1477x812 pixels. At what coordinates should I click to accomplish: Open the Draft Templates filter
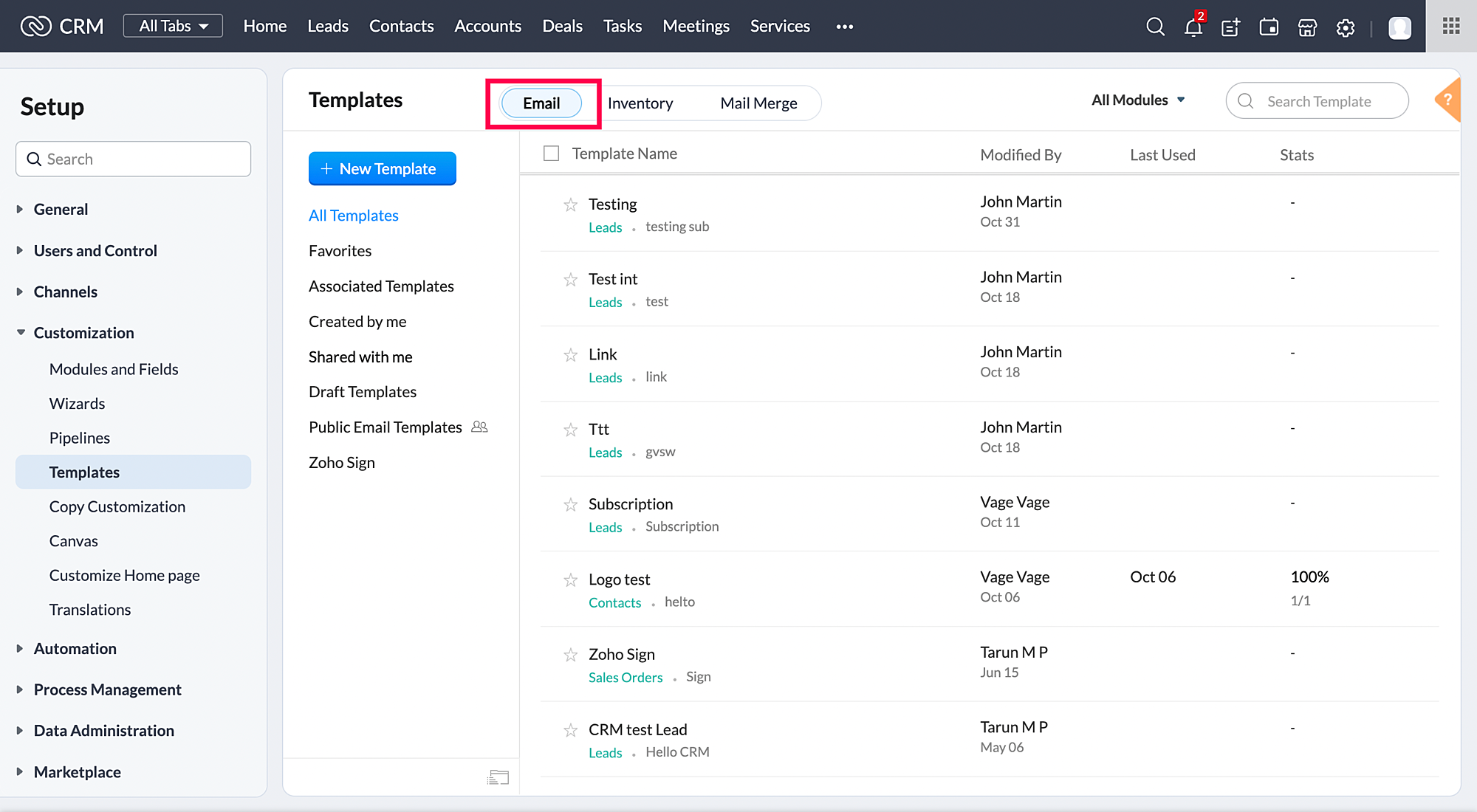362,392
